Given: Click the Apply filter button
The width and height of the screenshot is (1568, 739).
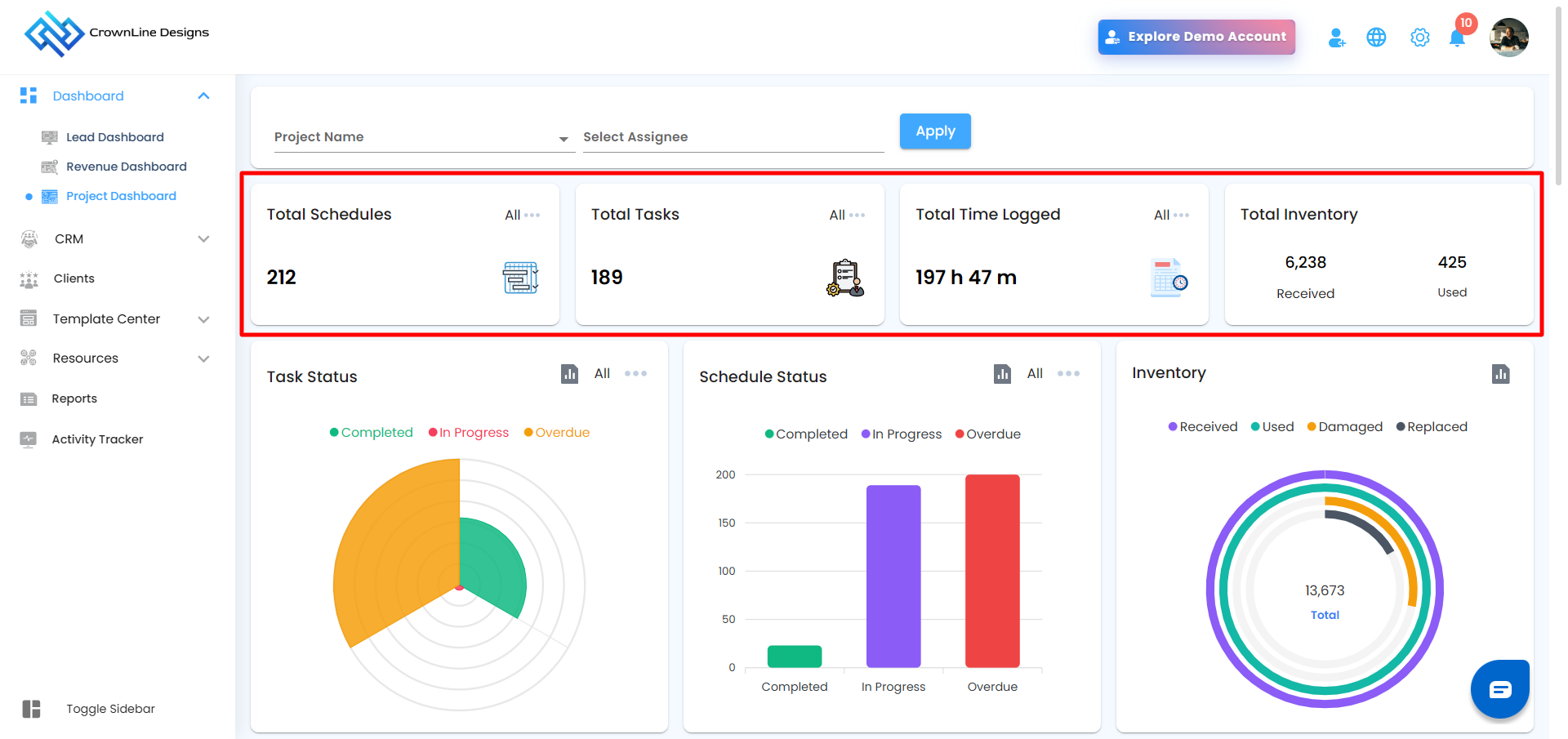Looking at the screenshot, I should [x=935, y=131].
